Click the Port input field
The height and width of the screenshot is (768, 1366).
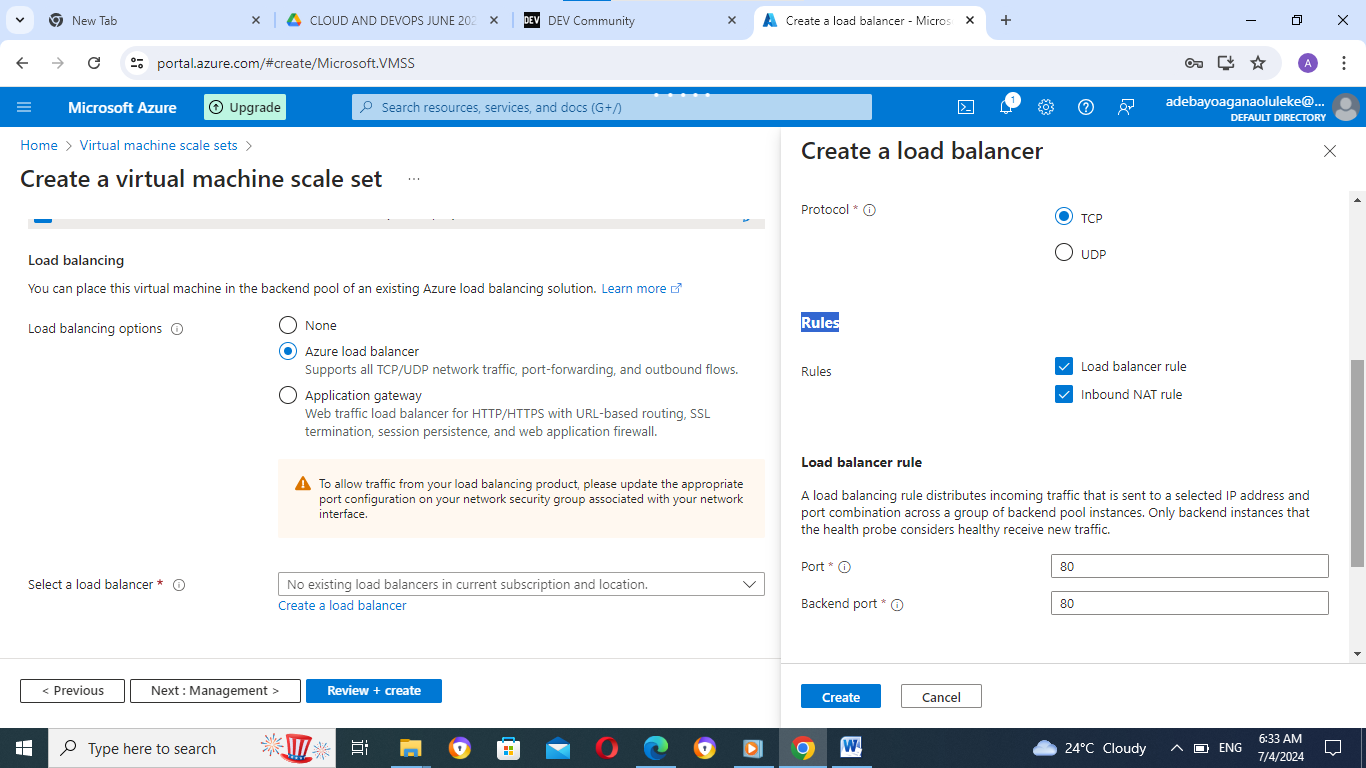click(x=1190, y=566)
